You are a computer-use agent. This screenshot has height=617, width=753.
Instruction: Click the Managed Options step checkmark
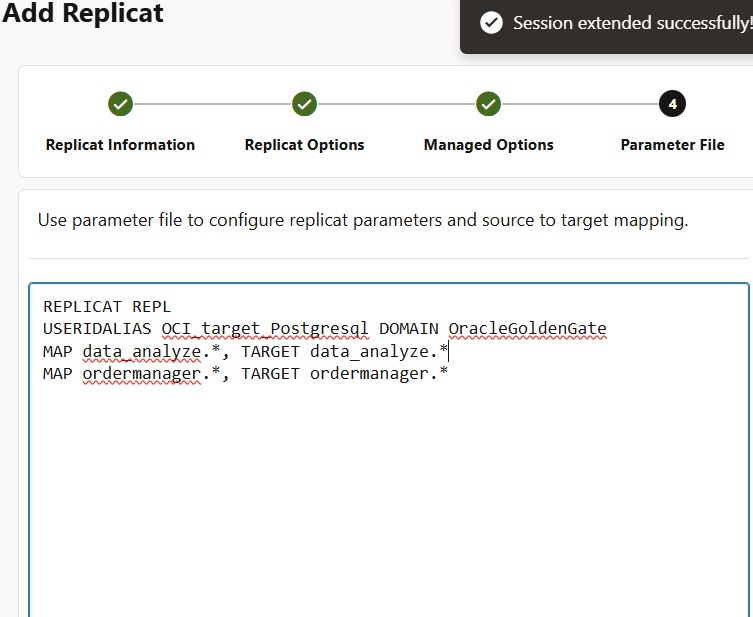[x=488, y=104]
